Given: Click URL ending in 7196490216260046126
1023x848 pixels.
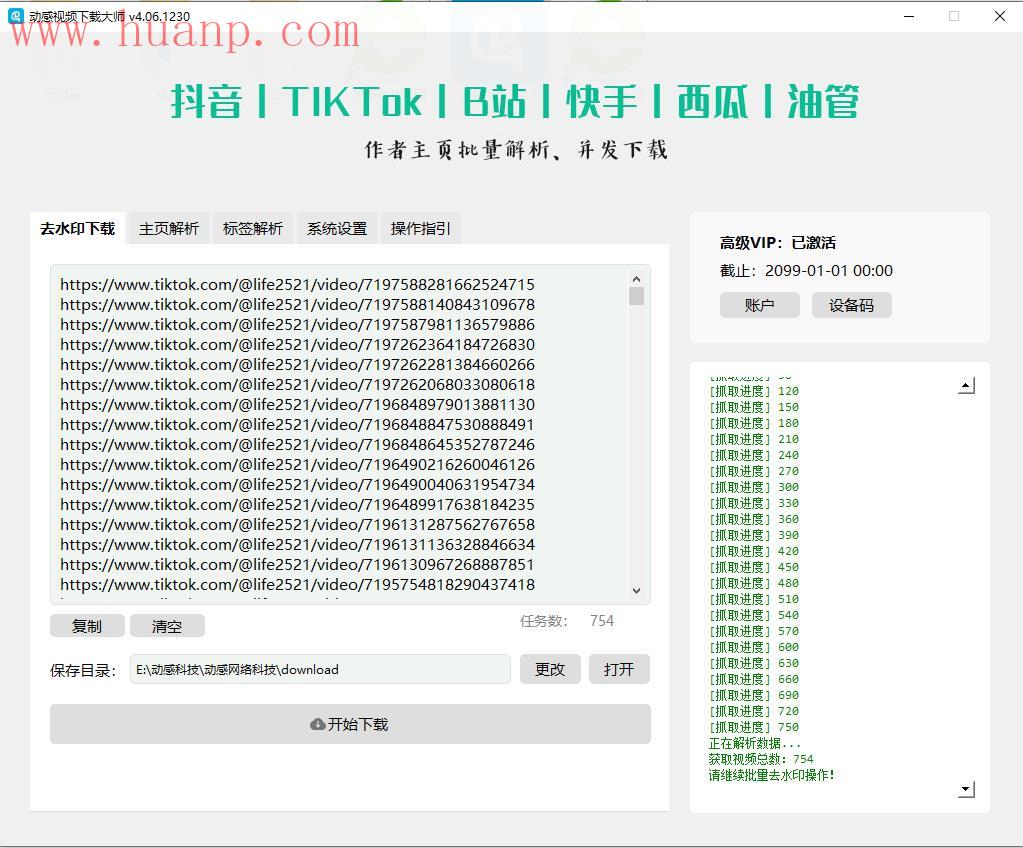Looking at the screenshot, I should coord(298,464).
